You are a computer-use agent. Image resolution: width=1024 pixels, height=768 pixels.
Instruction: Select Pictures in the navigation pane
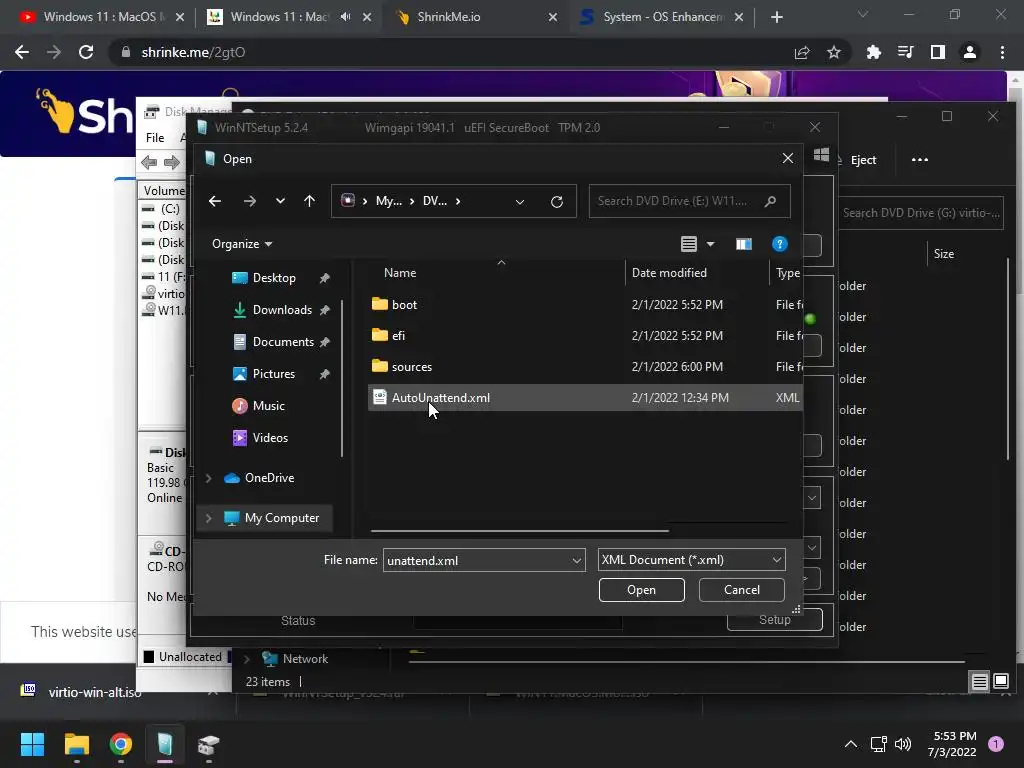[274, 374]
